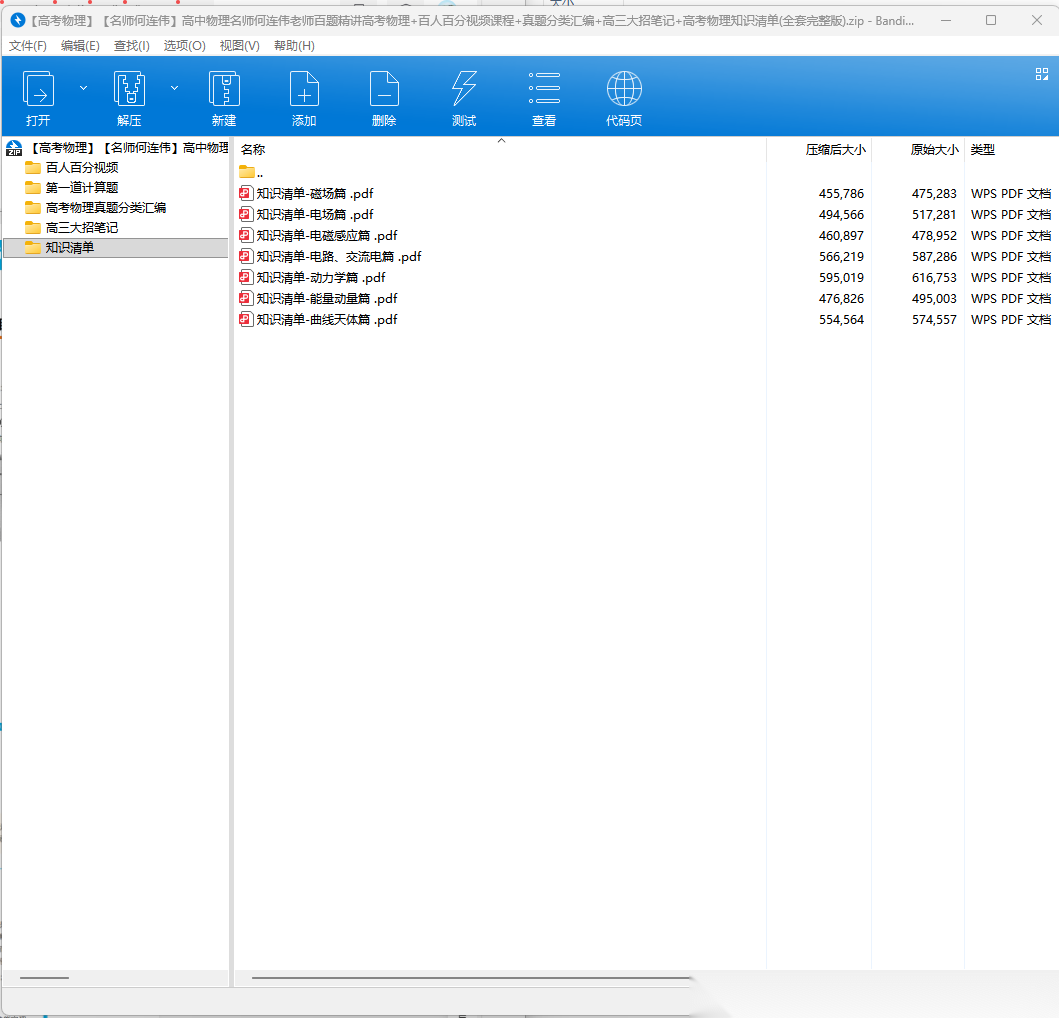
Task: Click the Extract (解压) toolbar icon
Action: point(129,90)
